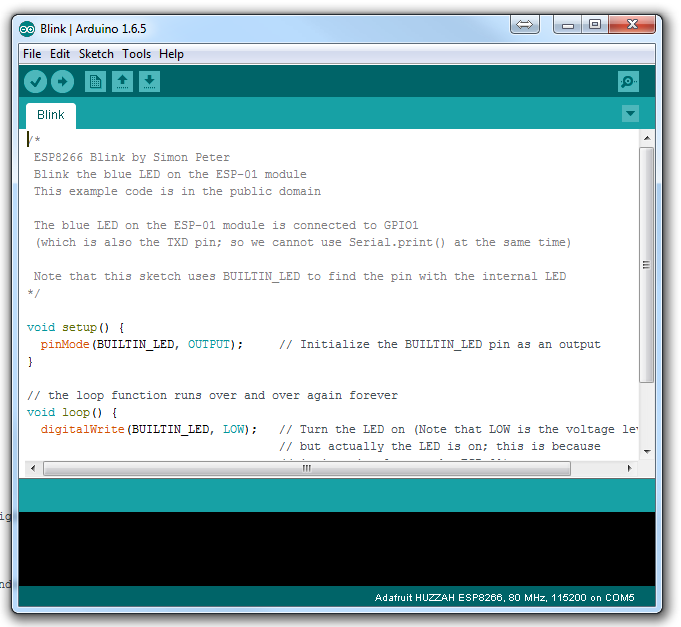Viewport: 681px width, 627px height.
Task: Open the Sketch menu
Action: coord(96,54)
